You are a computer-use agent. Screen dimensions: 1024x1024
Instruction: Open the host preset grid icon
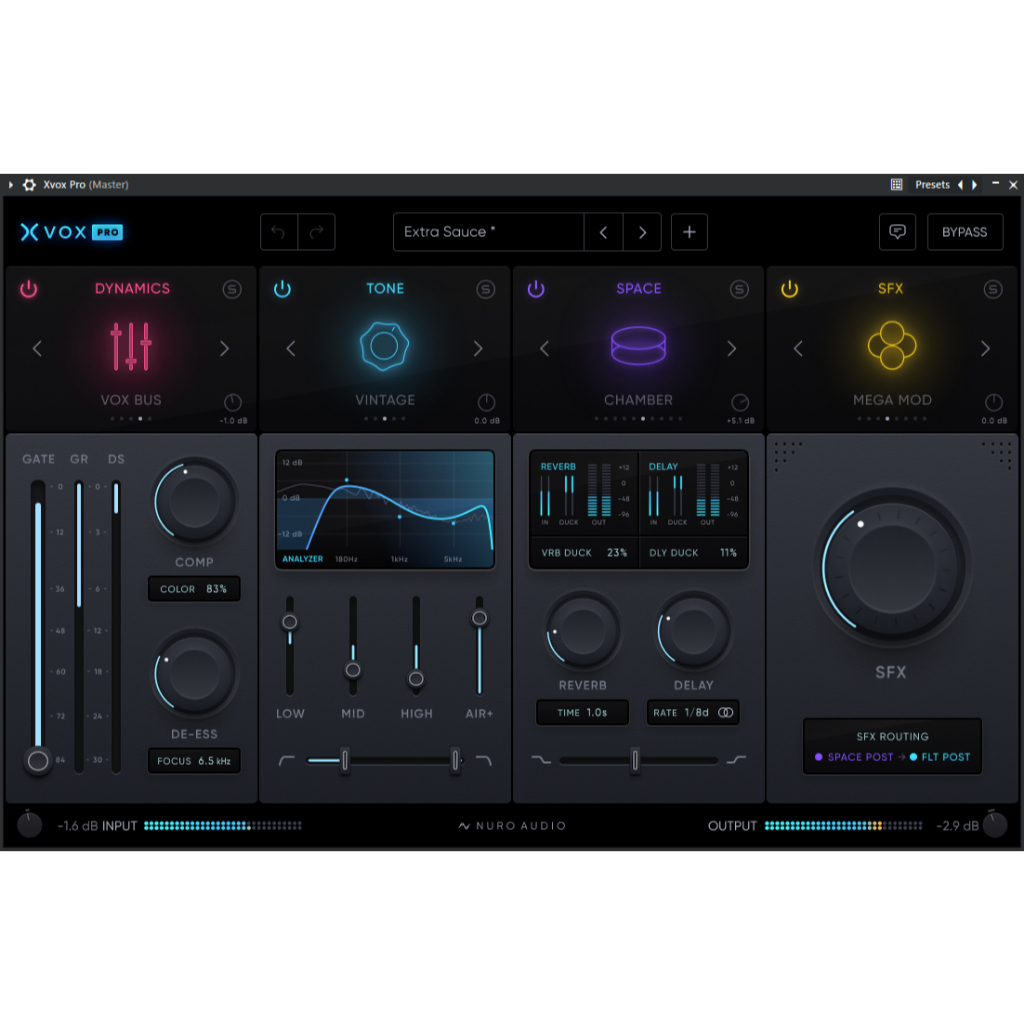coord(897,185)
